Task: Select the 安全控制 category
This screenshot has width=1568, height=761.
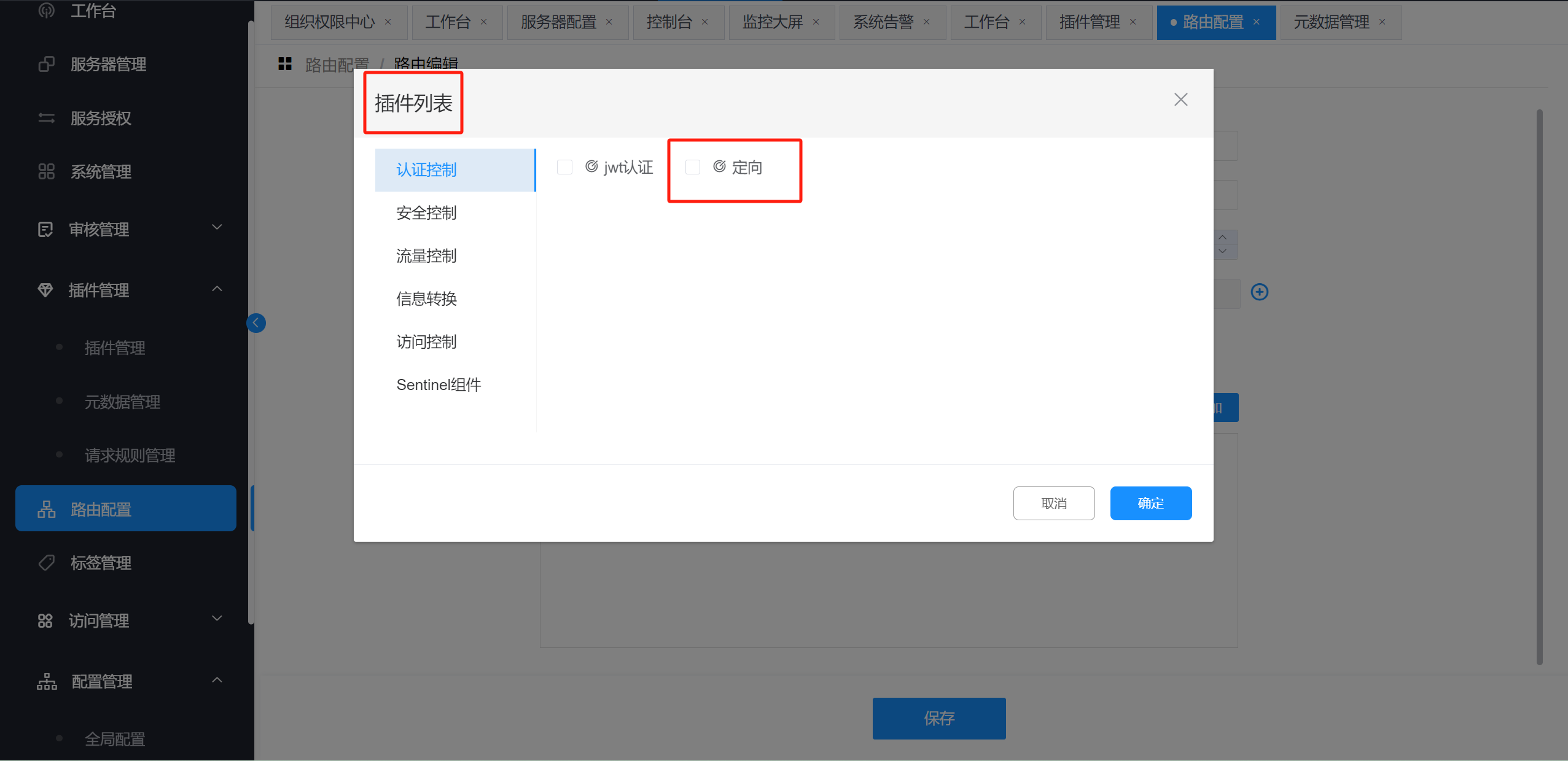Action: click(x=455, y=213)
